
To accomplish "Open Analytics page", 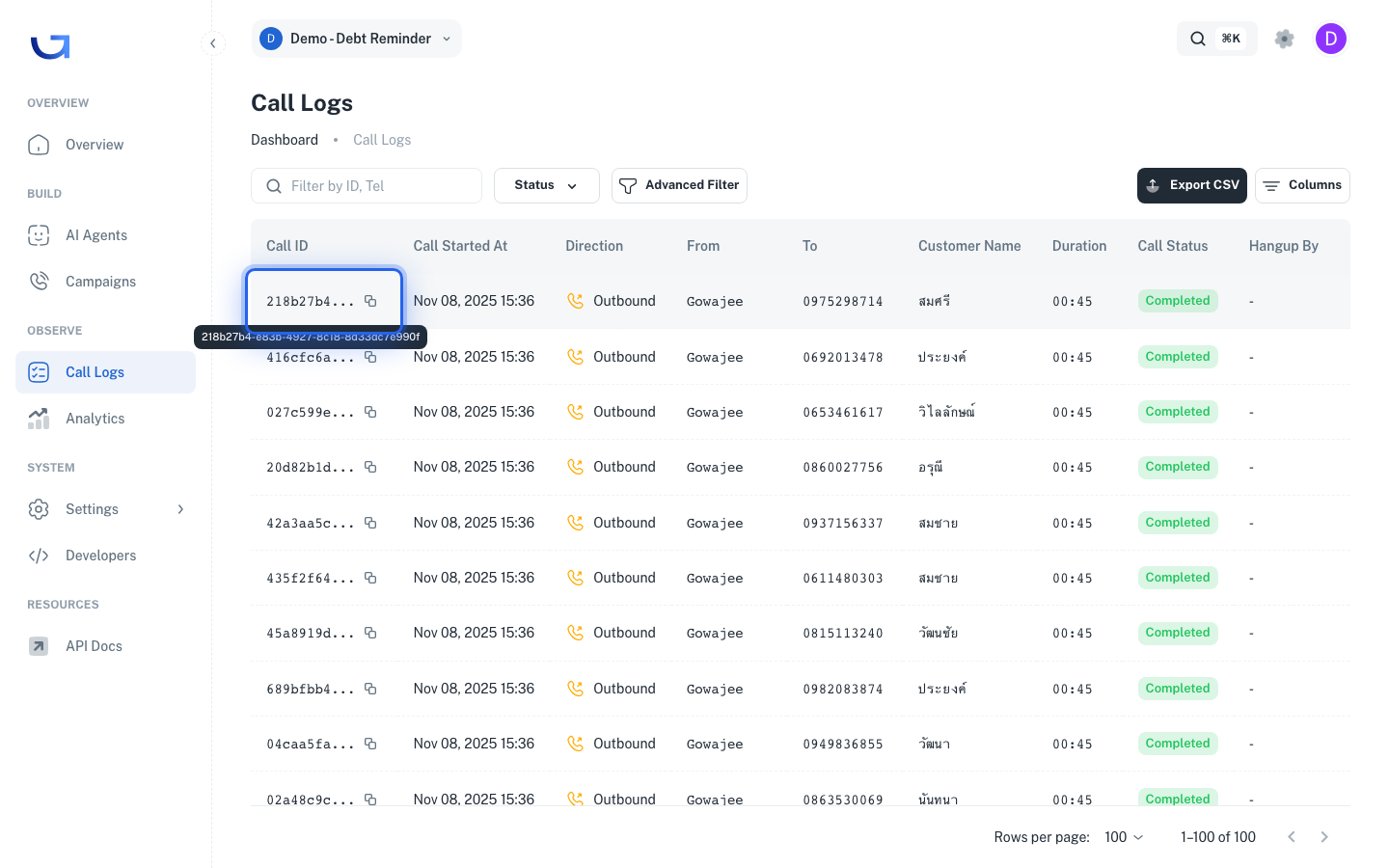I will 105,419.
